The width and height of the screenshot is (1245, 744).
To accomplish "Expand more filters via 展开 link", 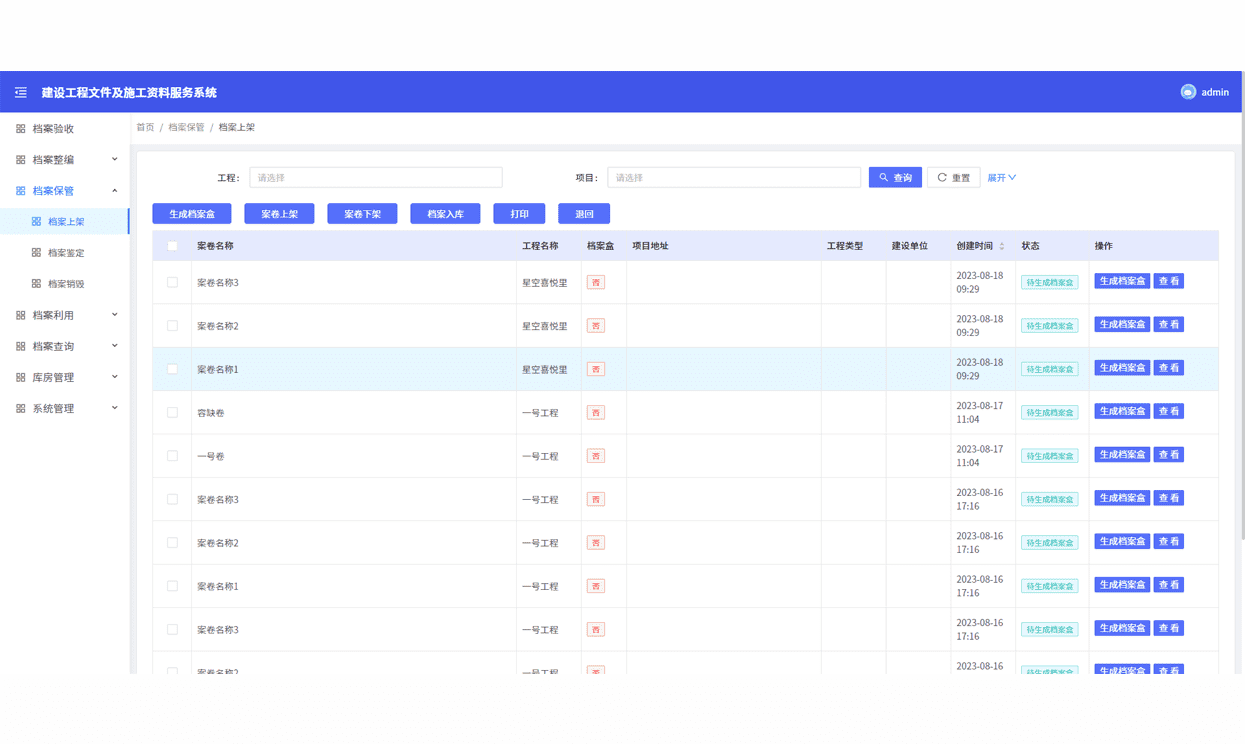I will [1001, 177].
